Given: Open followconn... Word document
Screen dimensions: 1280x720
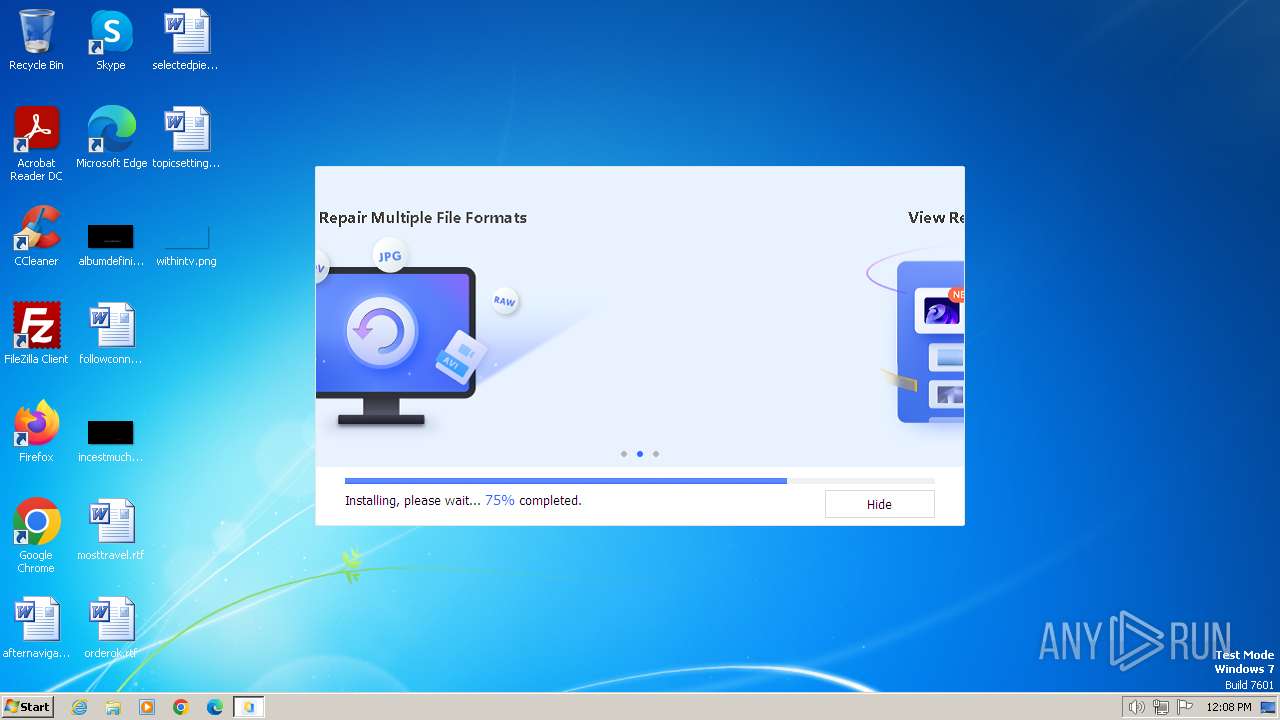Looking at the screenshot, I should click(111, 334).
